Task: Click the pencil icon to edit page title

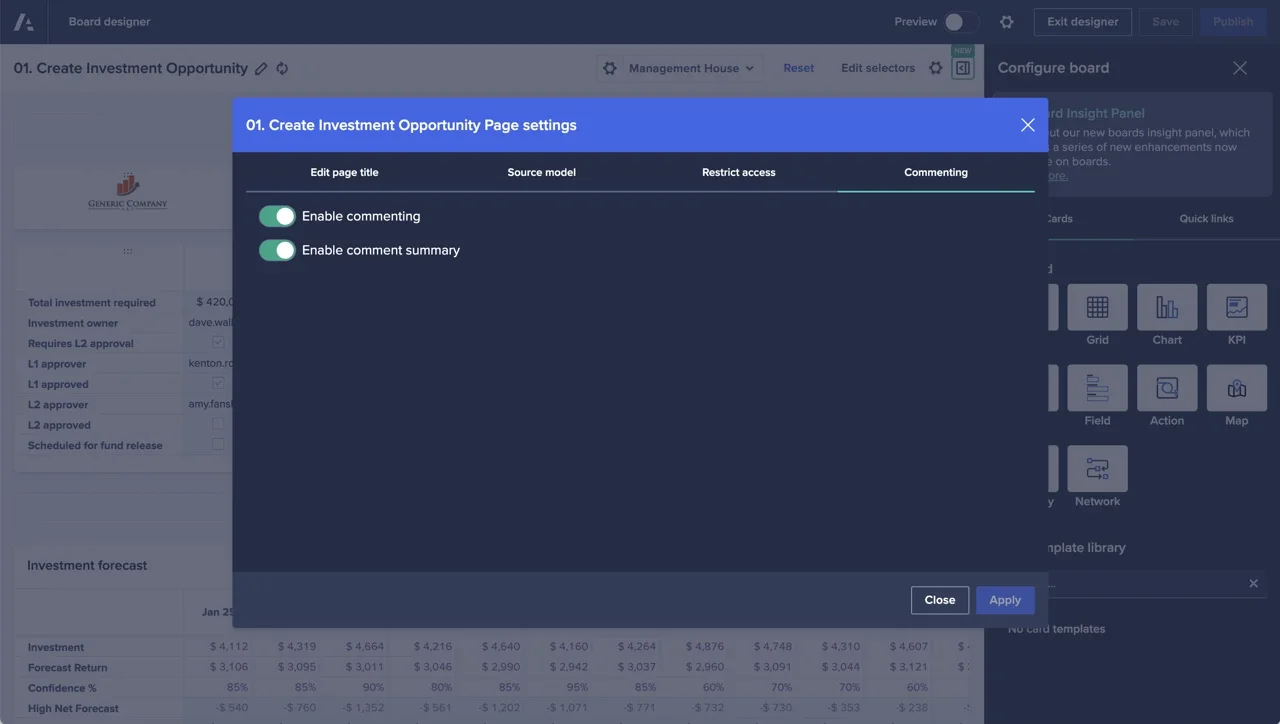Action: pos(261,69)
